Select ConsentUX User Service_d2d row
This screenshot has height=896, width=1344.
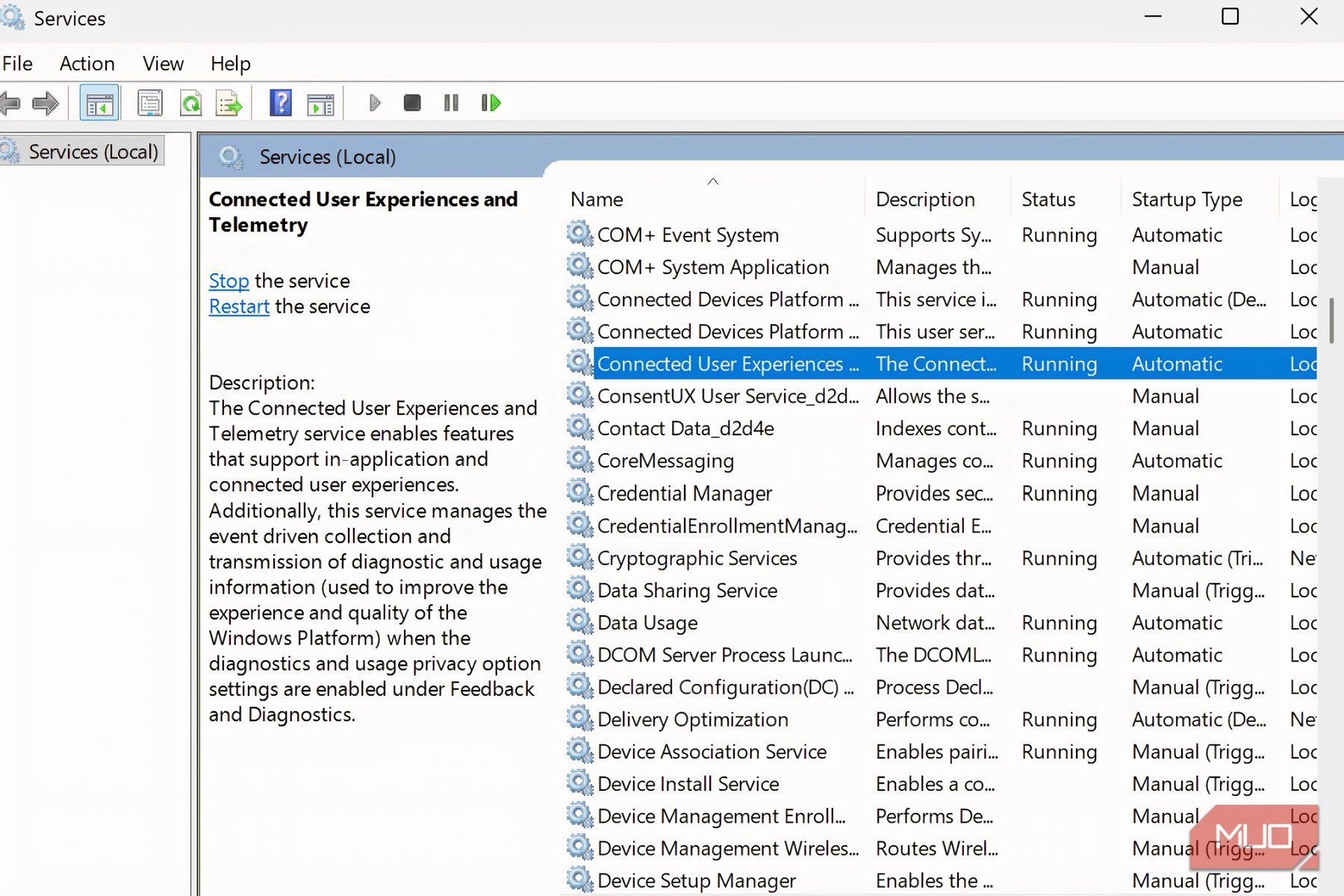pyautogui.click(x=941, y=396)
